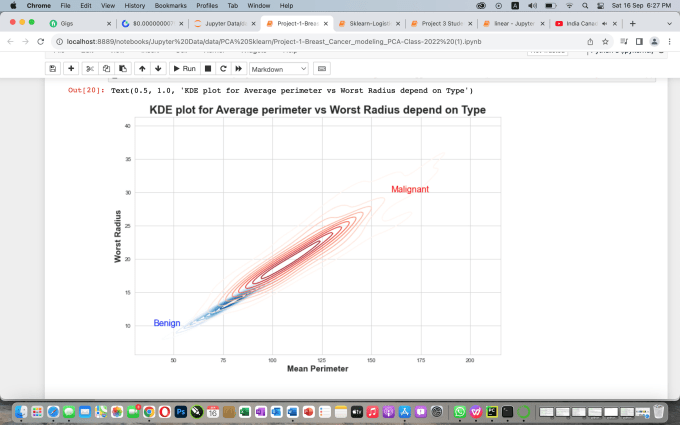Open Chrome three-dot menu
Screen dimensions: 680x425
click(x=670, y=42)
